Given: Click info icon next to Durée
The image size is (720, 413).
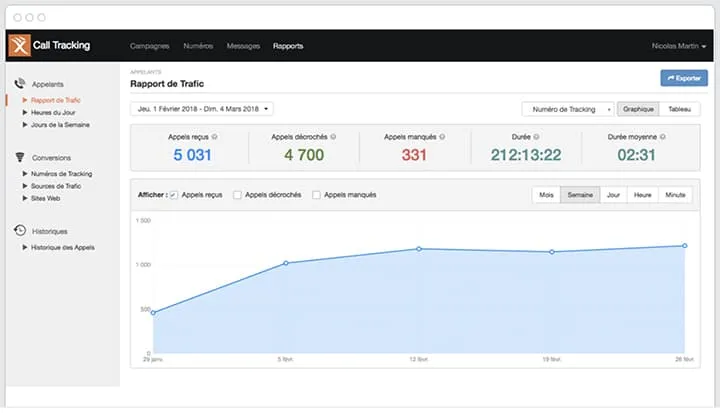Looking at the screenshot, I should [x=536, y=137].
